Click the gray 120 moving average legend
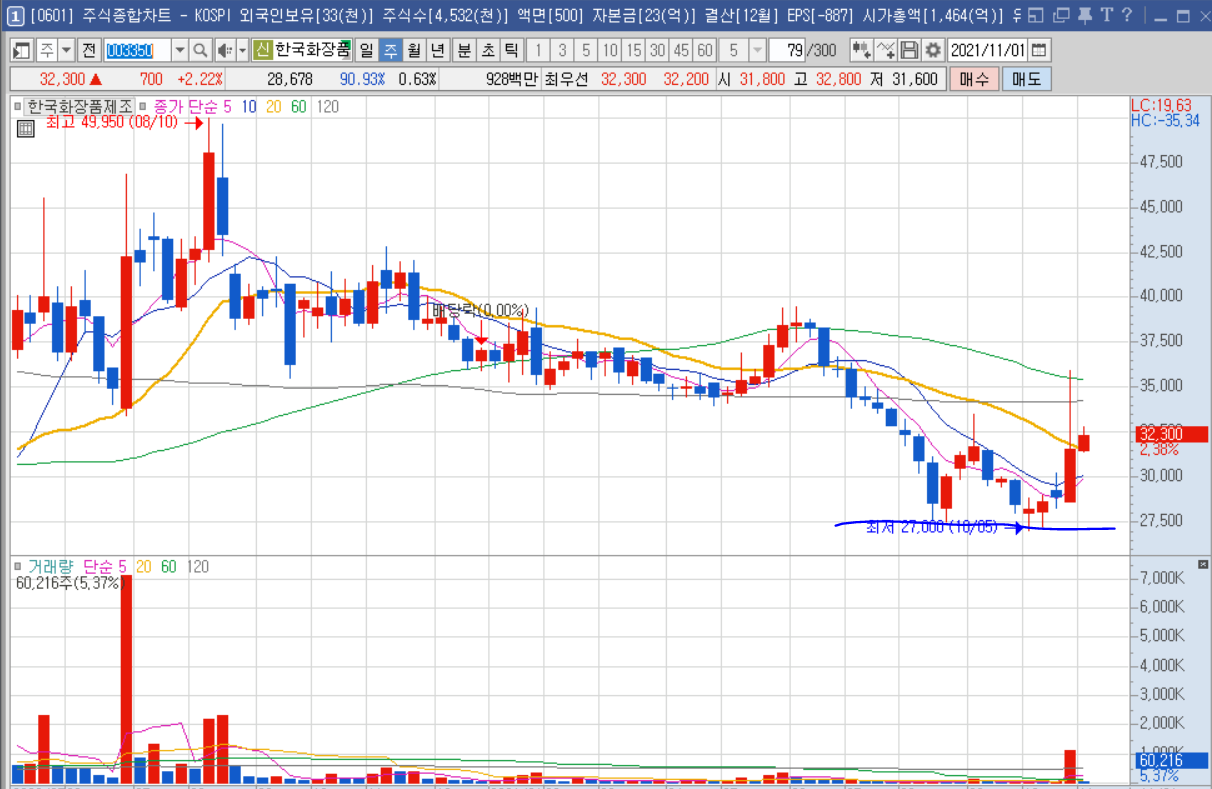This screenshot has width=1212, height=789. [327, 106]
